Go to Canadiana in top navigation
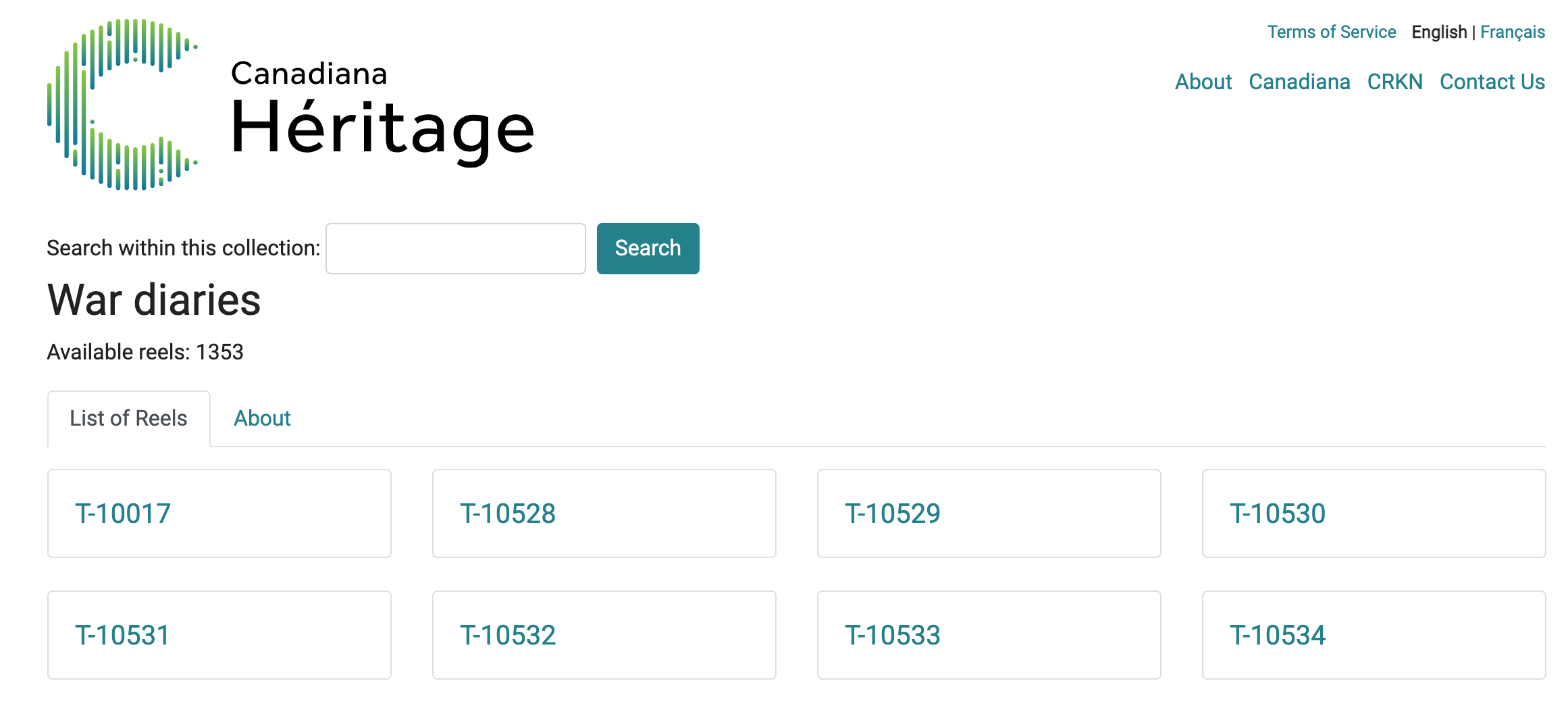The image size is (1568, 704). pos(1299,82)
